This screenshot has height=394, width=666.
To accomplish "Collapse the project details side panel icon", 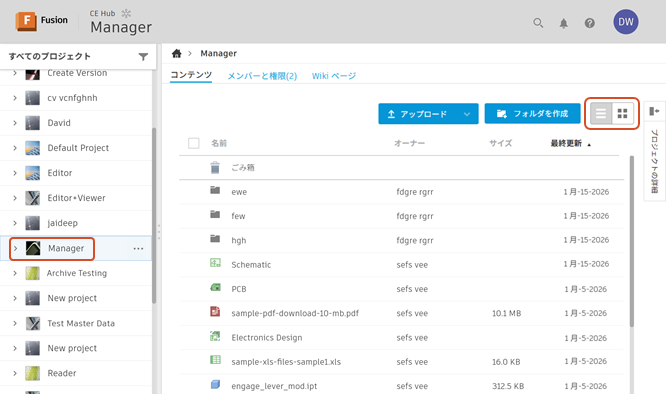I will pos(654,111).
